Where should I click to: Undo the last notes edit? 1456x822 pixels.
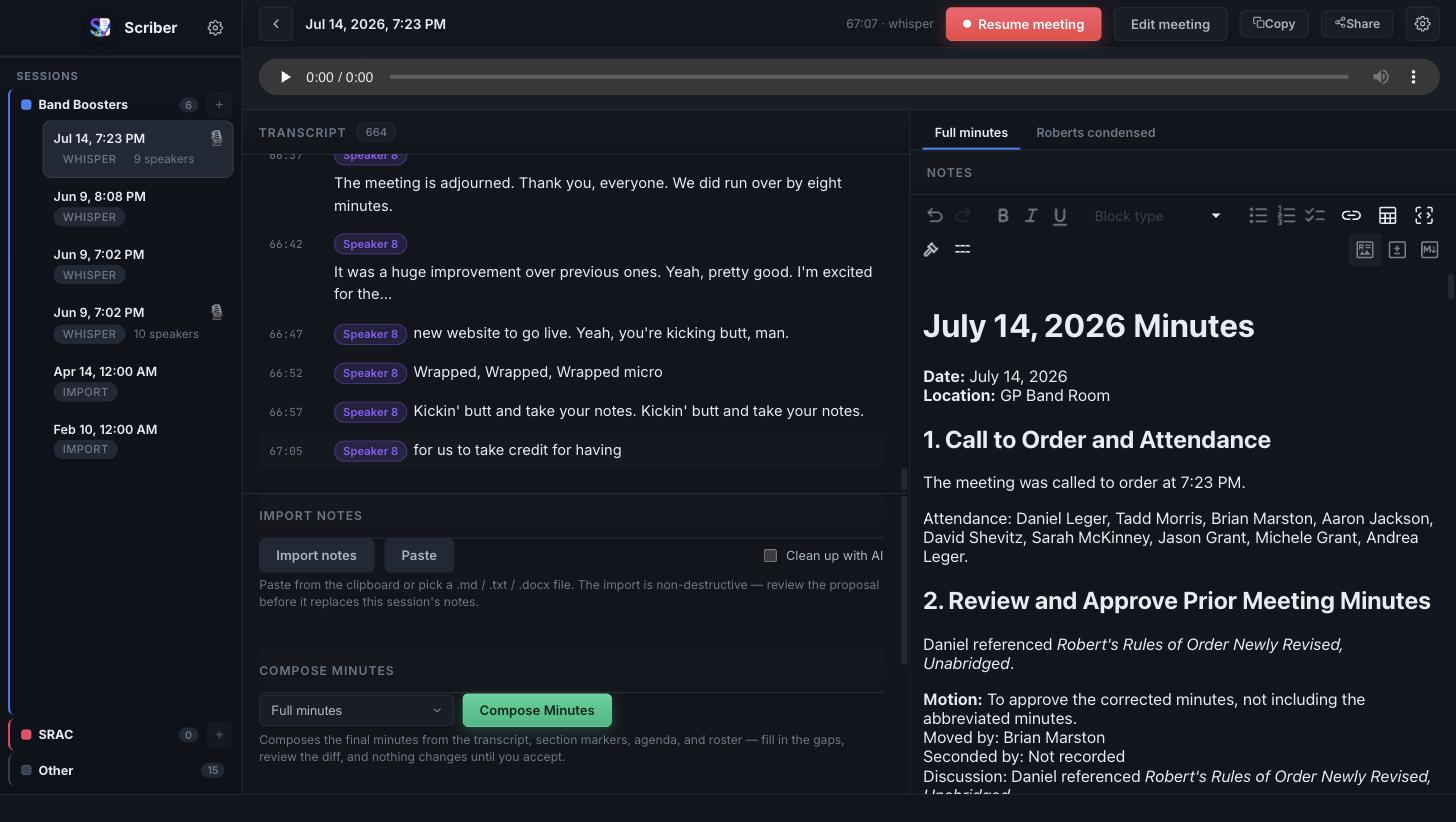[x=934, y=216]
